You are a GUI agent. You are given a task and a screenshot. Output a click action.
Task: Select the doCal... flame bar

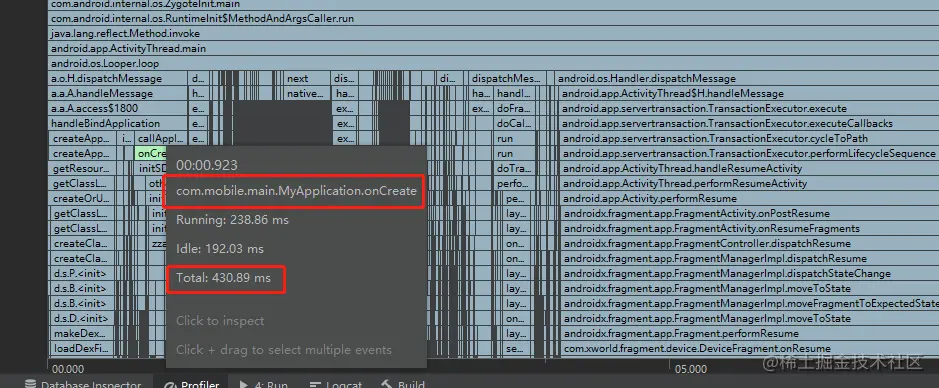click(x=515, y=123)
